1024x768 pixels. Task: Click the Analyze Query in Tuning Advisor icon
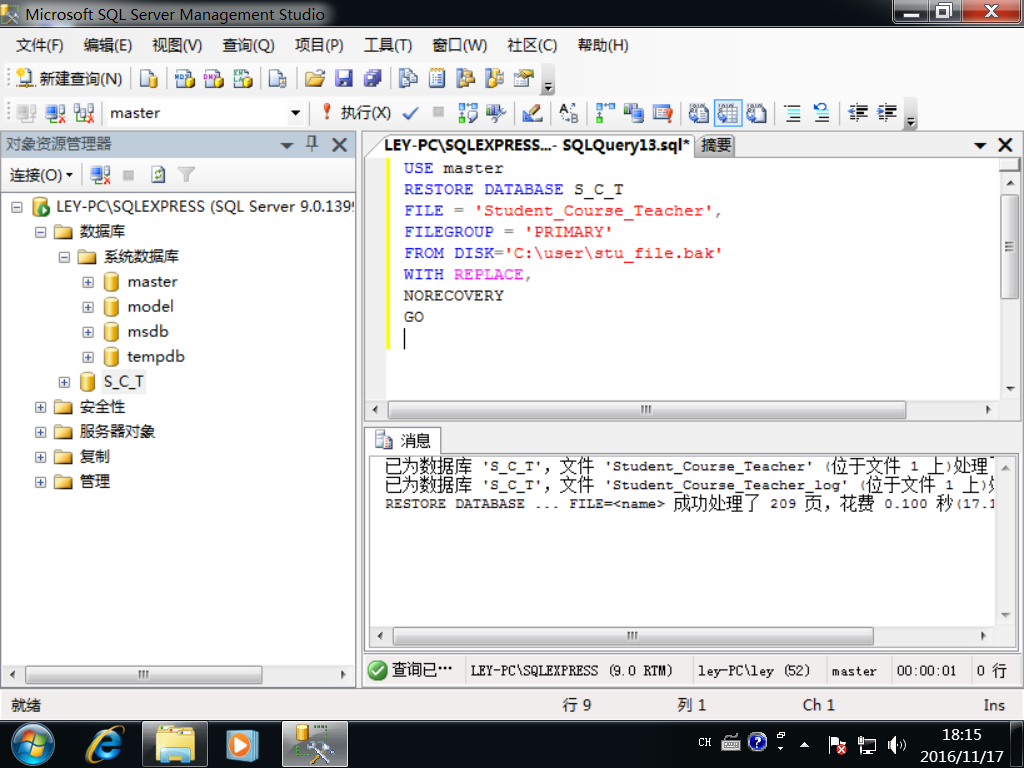pos(496,113)
